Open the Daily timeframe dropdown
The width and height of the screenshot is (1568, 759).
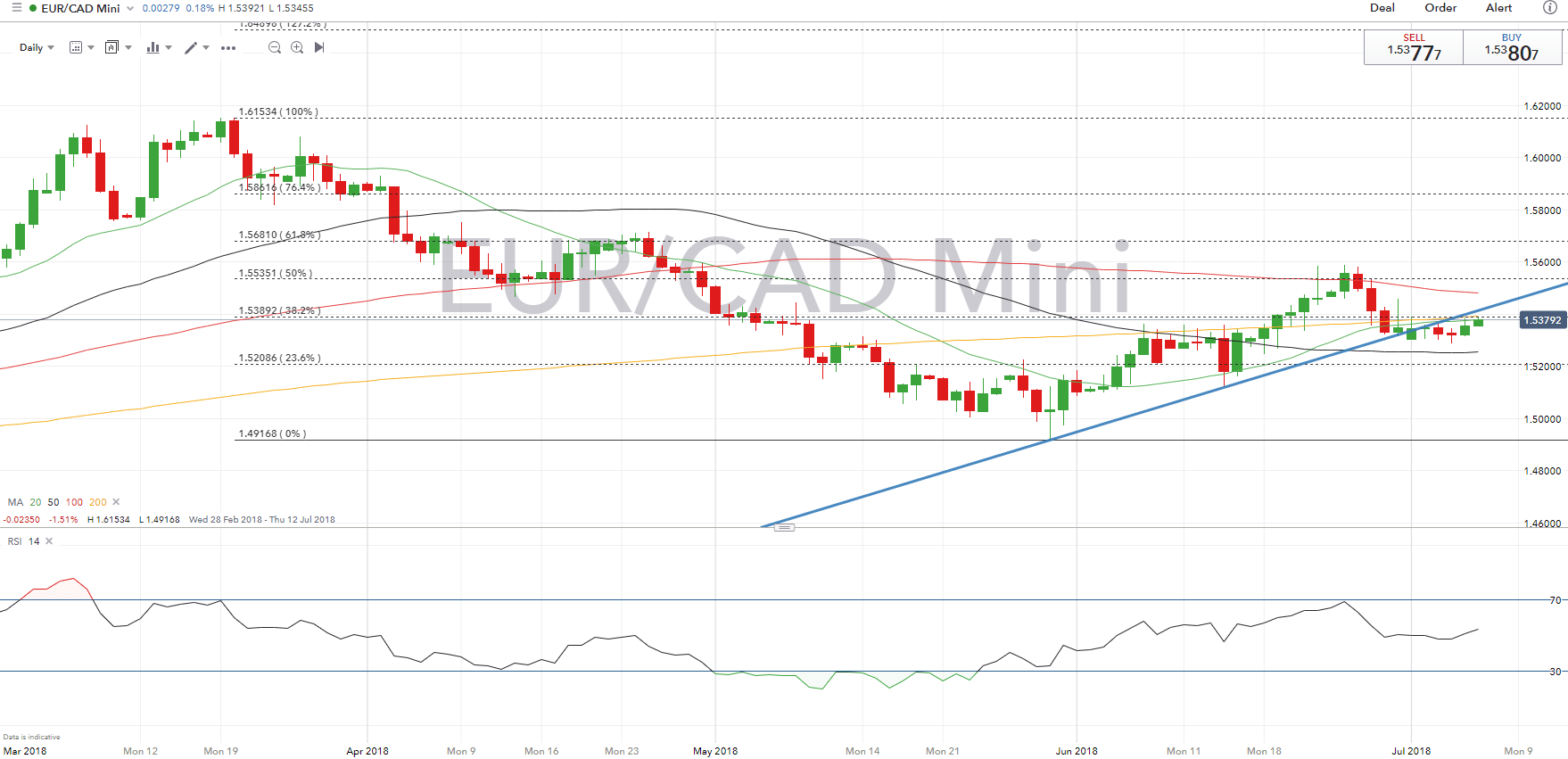(x=37, y=47)
